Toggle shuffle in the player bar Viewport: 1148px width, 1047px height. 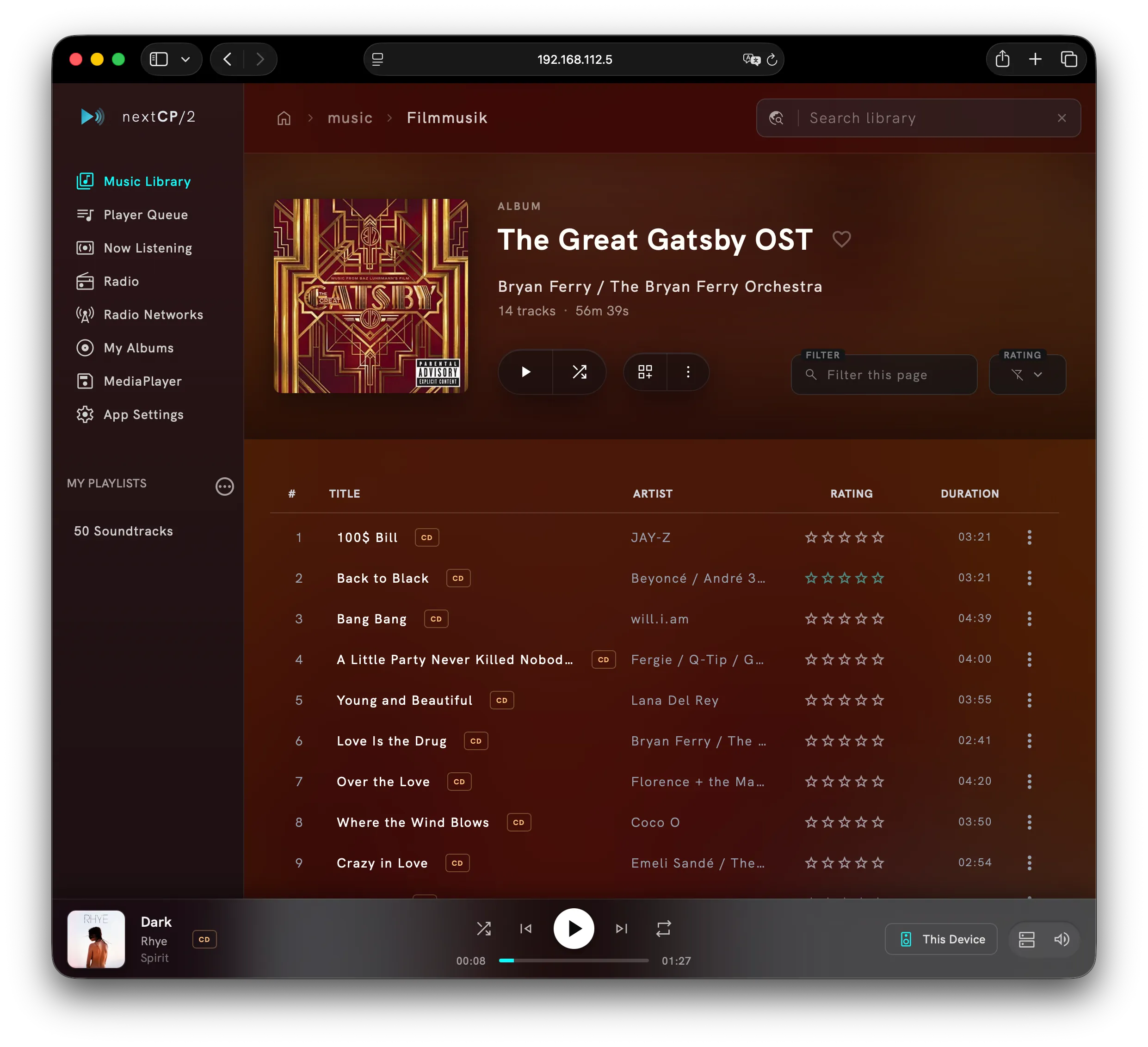pyautogui.click(x=483, y=929)
